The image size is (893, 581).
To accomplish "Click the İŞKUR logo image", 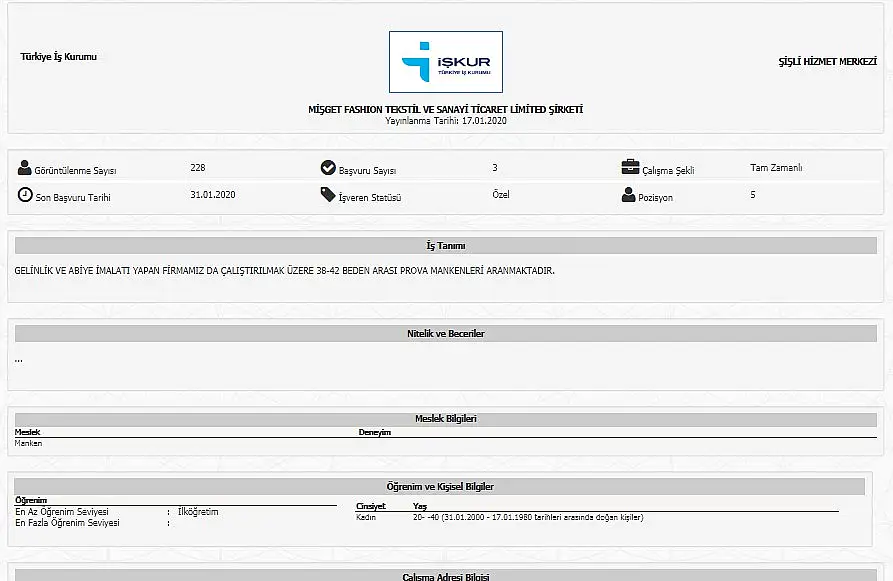I will (x=445, y=62).
